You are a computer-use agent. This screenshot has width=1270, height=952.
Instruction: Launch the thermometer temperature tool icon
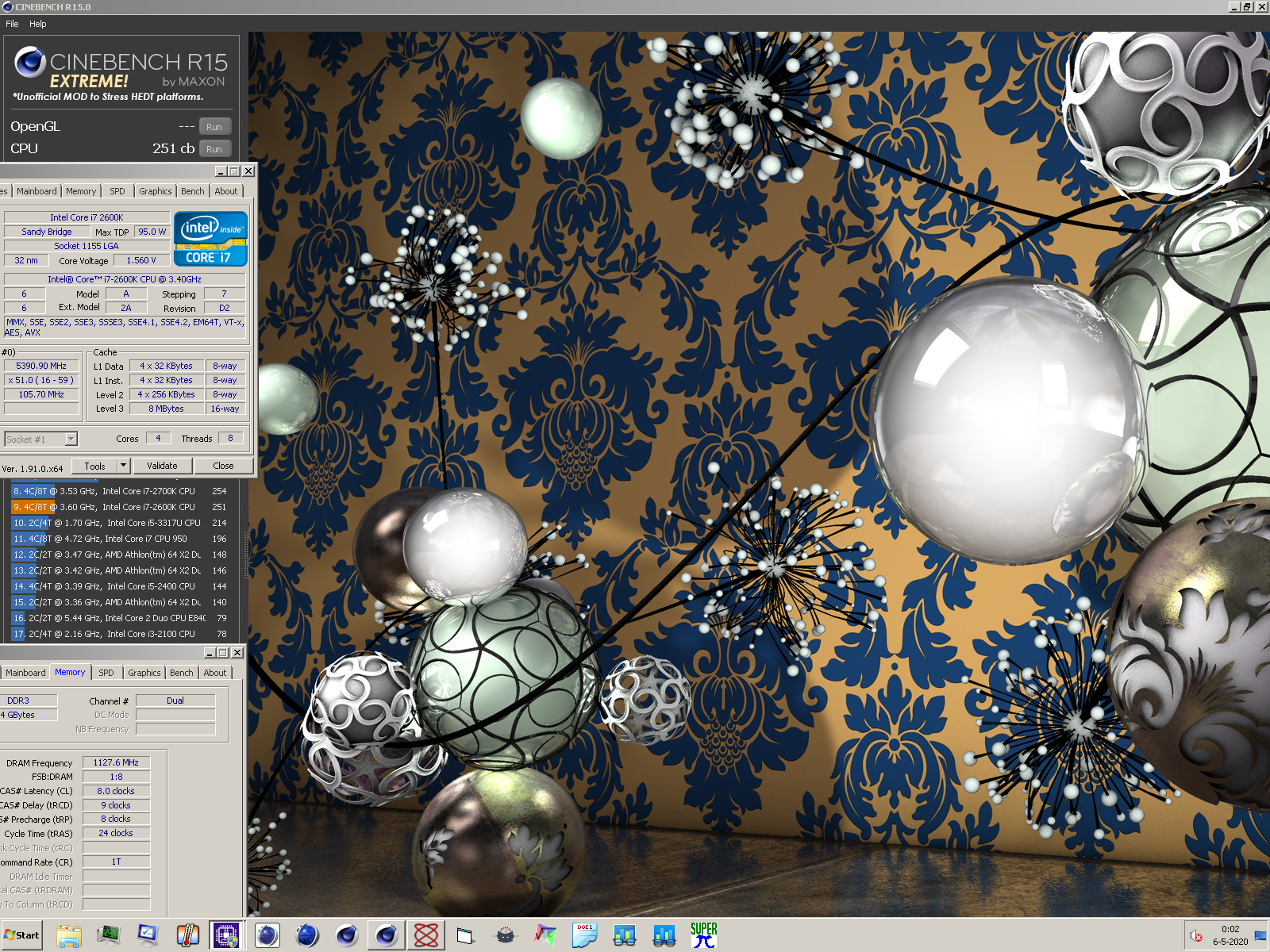188,936
